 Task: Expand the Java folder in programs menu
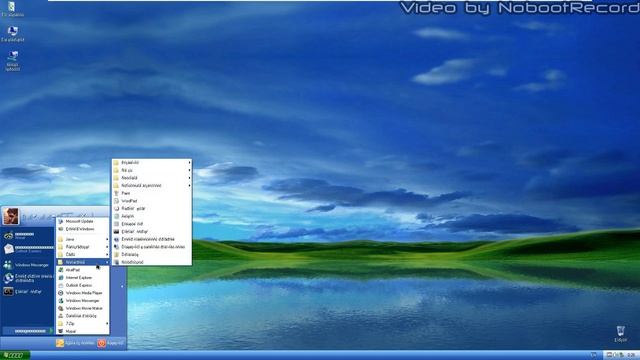(83, 239)
